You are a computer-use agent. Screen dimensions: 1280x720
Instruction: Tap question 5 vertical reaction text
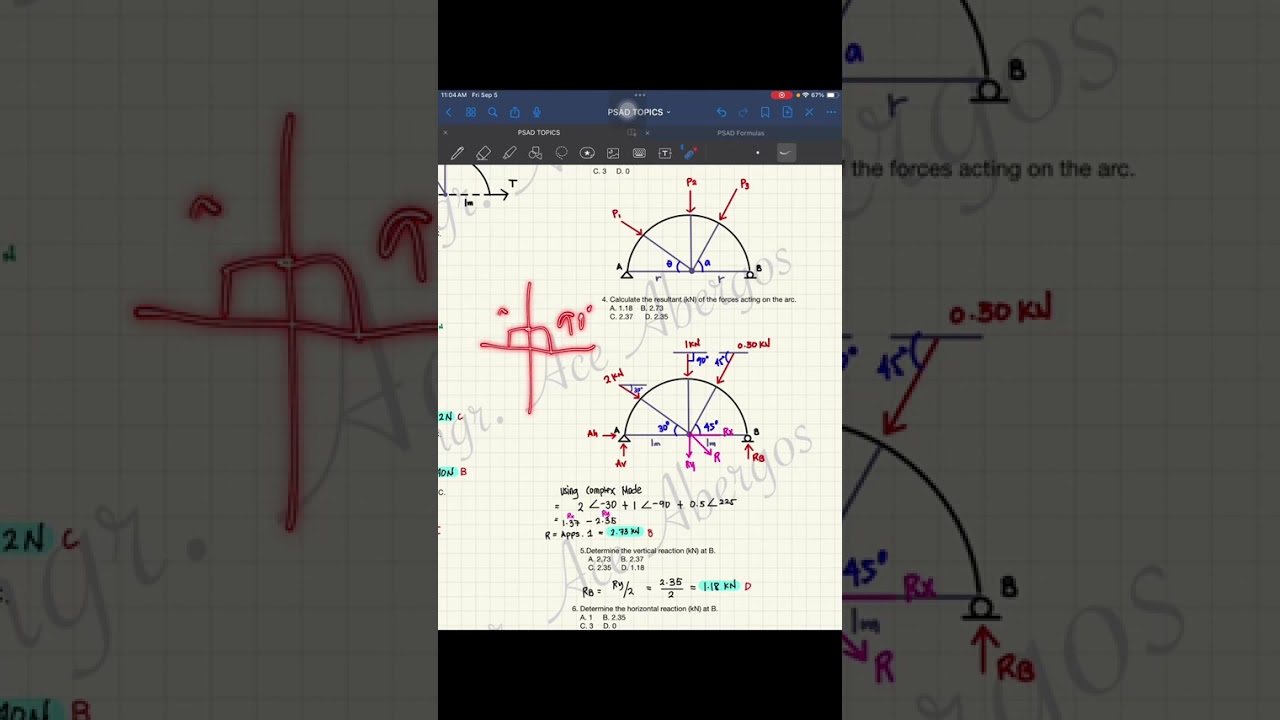click(x=648, y=551)
